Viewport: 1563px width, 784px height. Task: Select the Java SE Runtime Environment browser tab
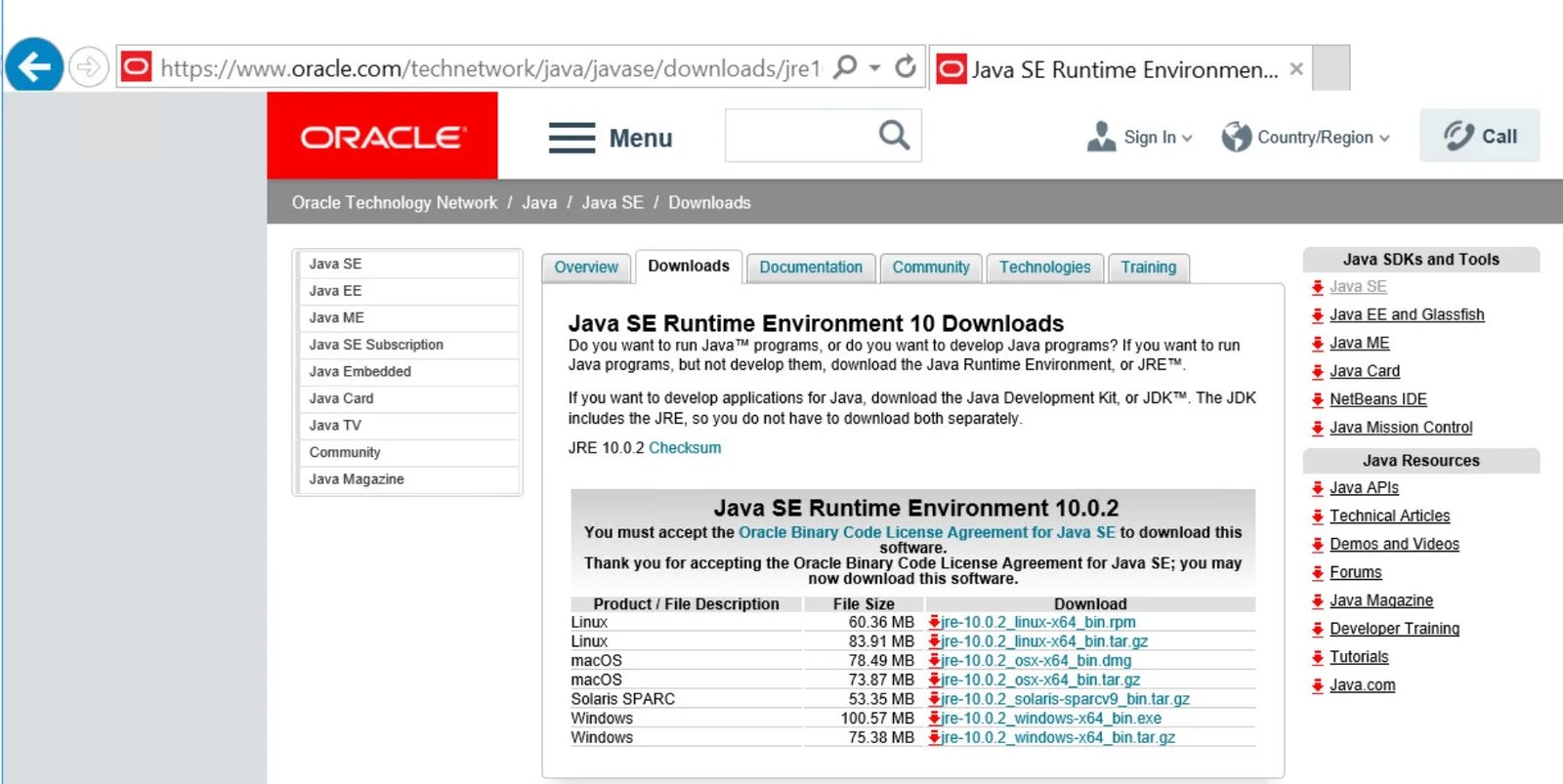(1120, 69)
